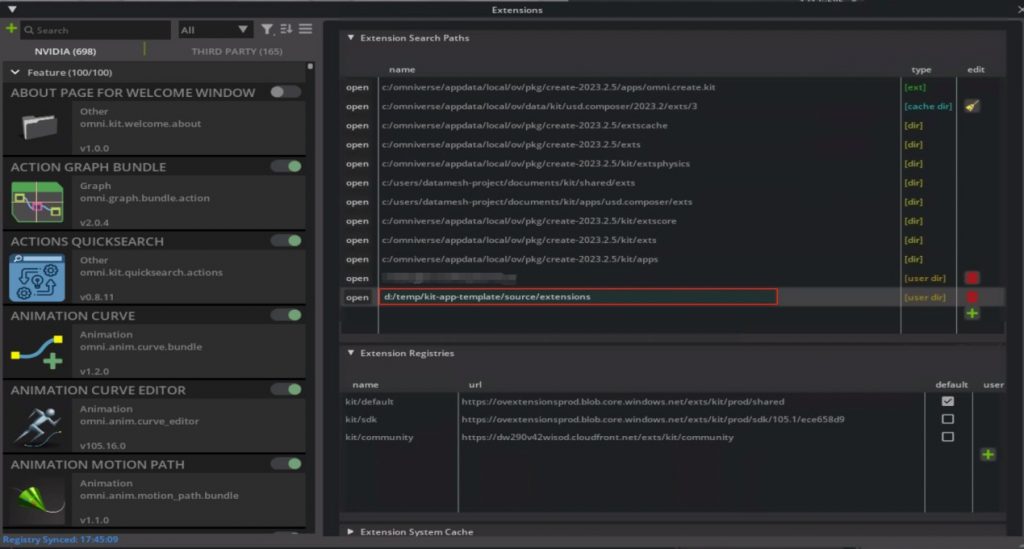The image size is (1024, 549).
Task: Add new extension registry with plus icon
Action: (987, 454)
